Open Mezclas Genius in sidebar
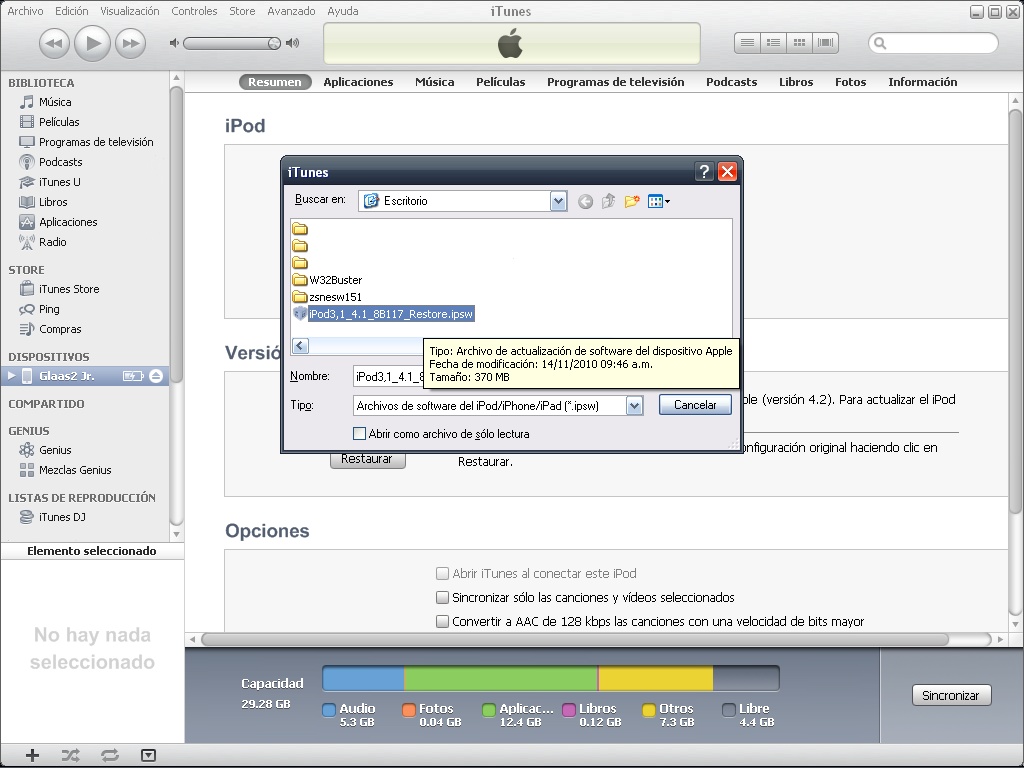 pyautogui.click(x=75, y=470)
